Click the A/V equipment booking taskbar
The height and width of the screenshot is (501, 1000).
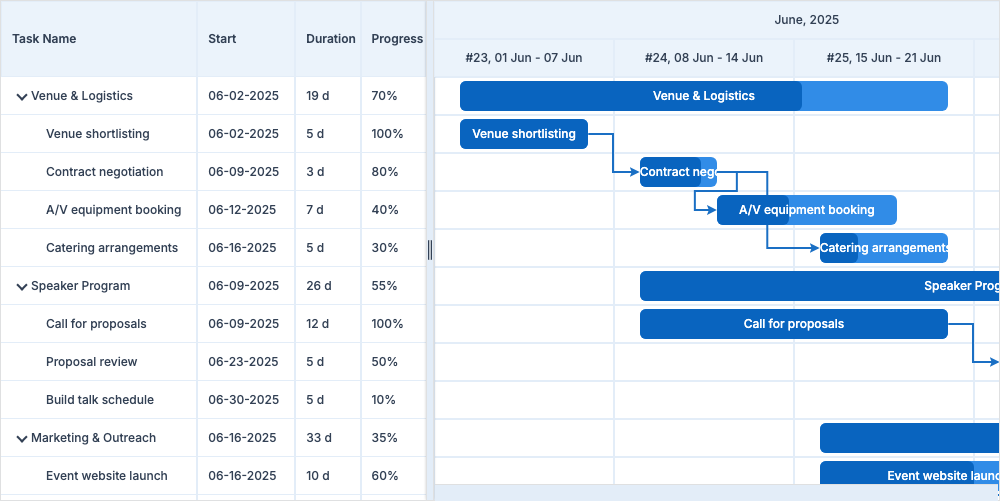[806, 210]
